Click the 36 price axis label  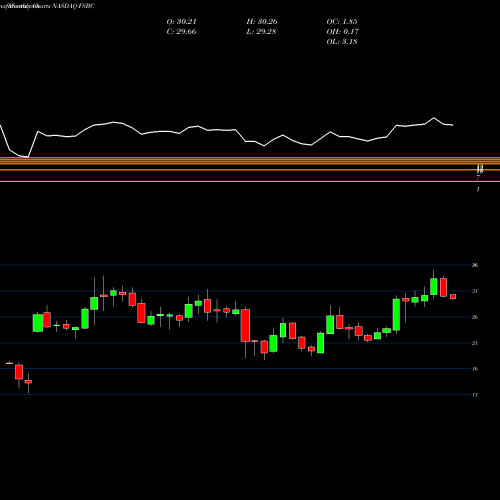coord(475,265)
